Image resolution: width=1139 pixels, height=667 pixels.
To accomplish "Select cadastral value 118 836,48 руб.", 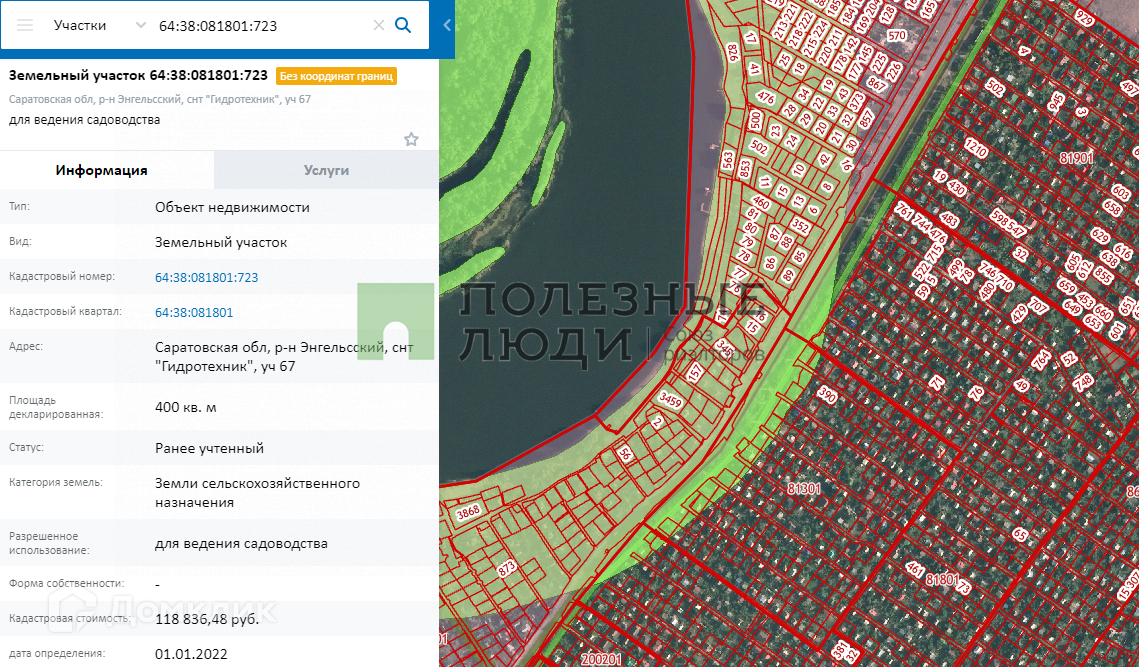I will coord(207,619).
